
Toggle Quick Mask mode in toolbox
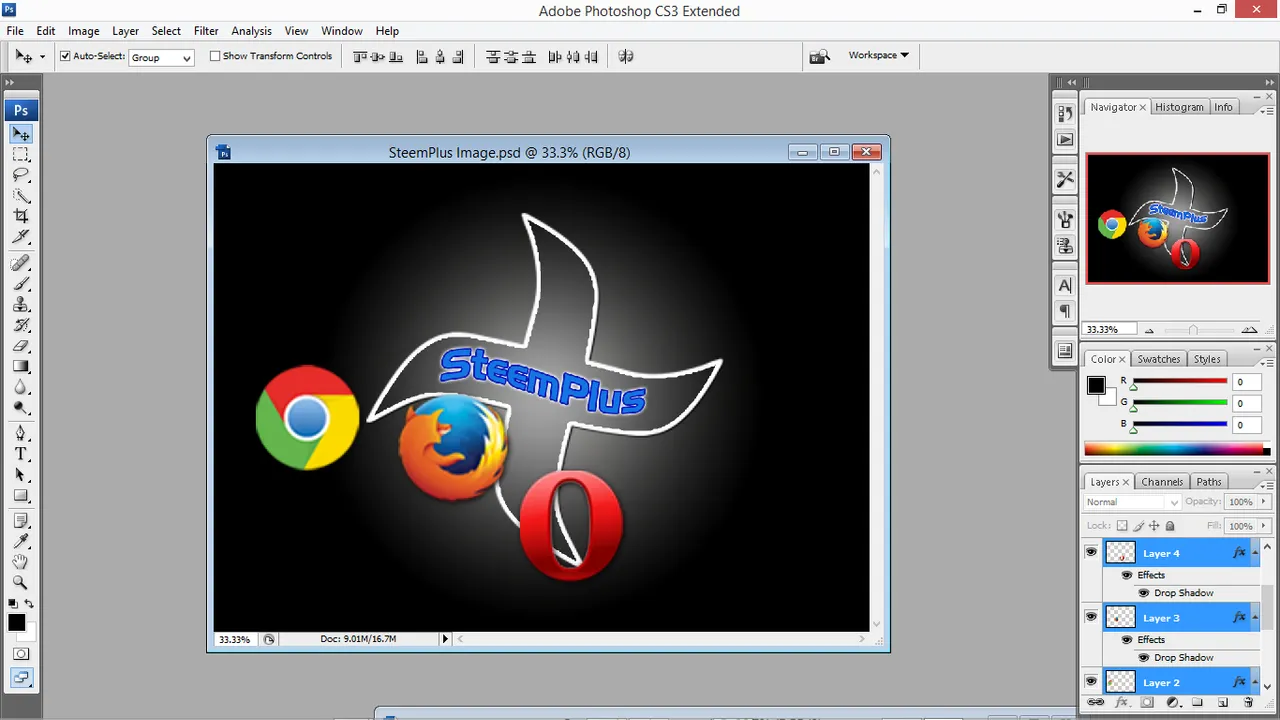tap(21, 654)
